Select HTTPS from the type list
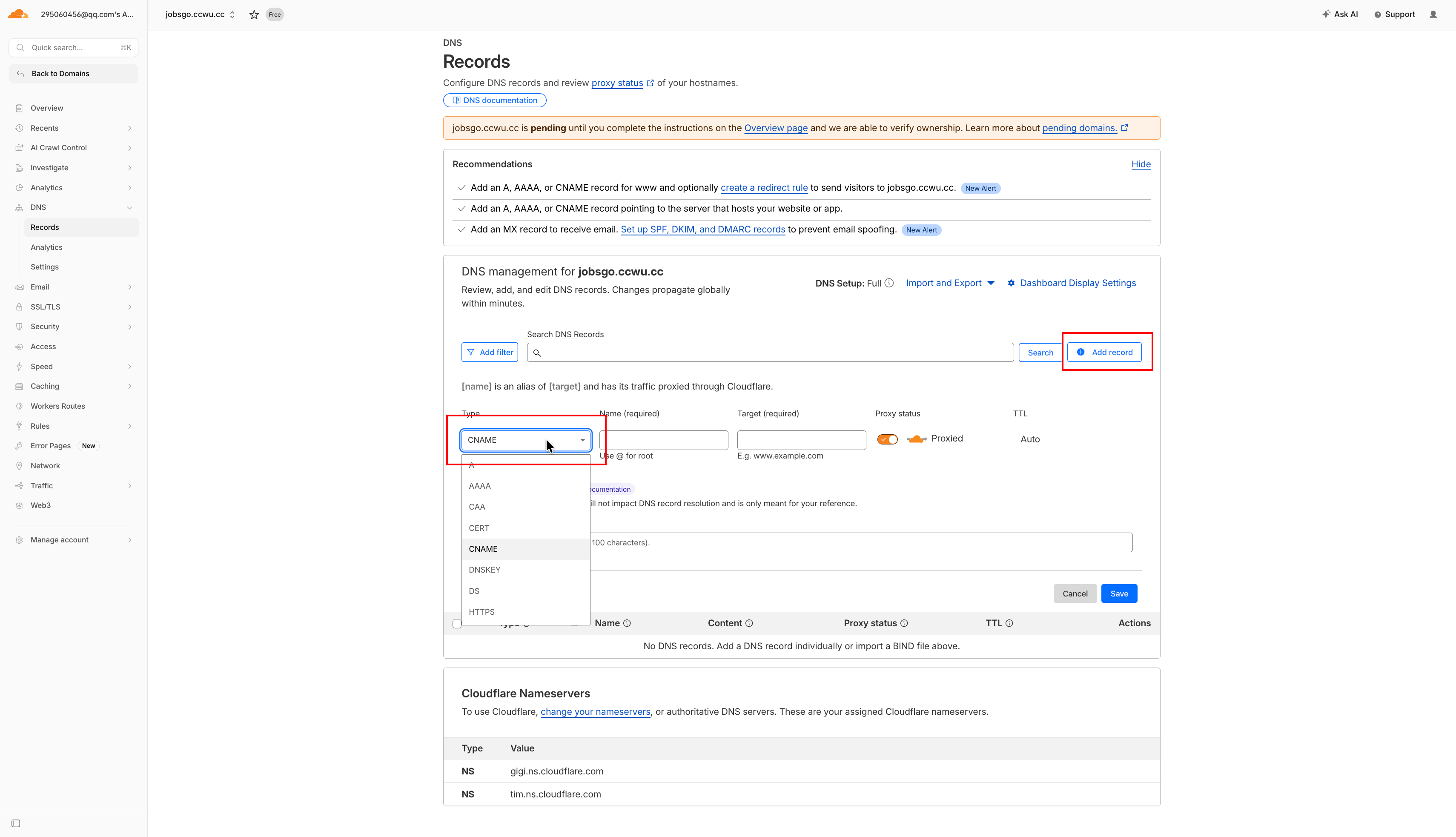Screen dimensions: 1456x837 pyautogui.click(x=526, y=612)
